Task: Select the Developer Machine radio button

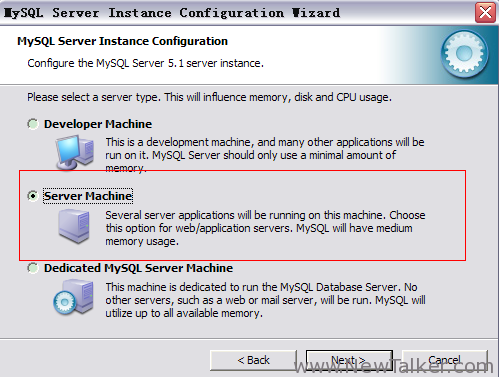Action: 33,124
